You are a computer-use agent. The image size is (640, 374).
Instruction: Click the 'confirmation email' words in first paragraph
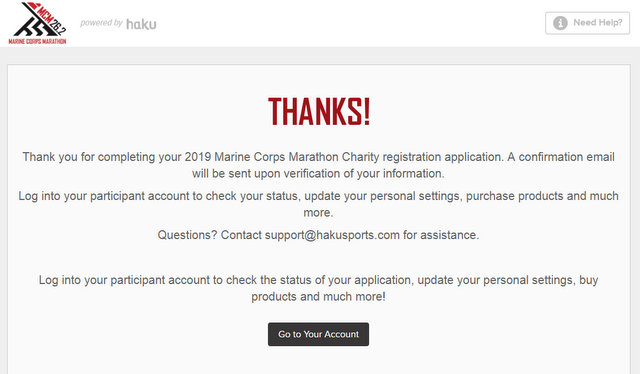[x=567, y=157]
